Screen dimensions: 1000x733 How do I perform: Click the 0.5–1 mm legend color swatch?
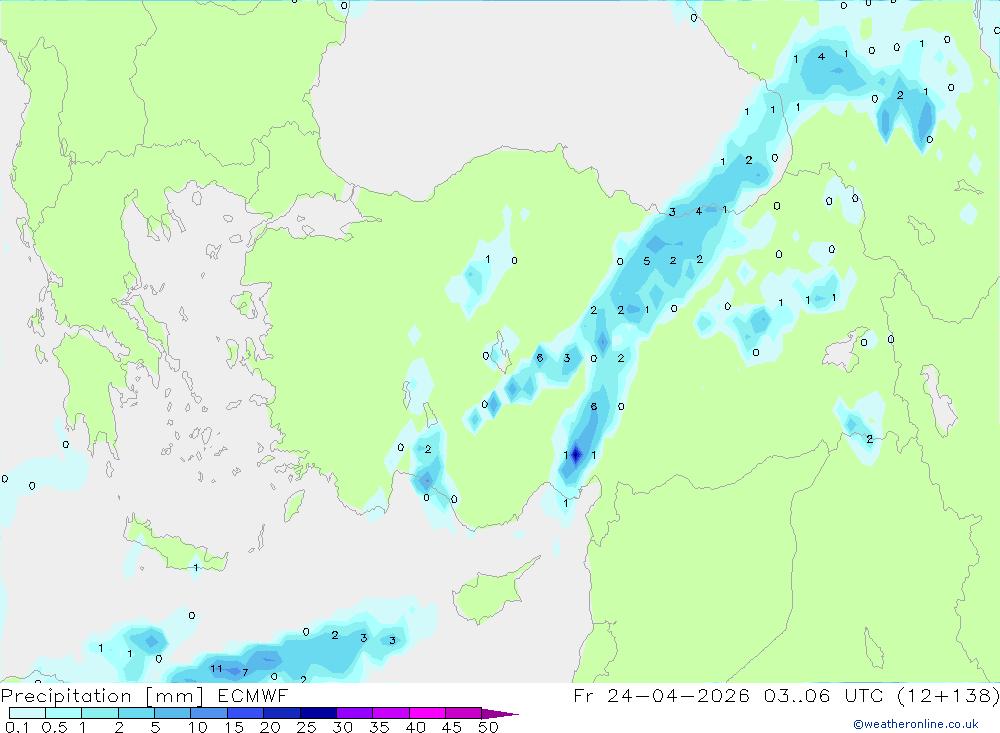64,713
